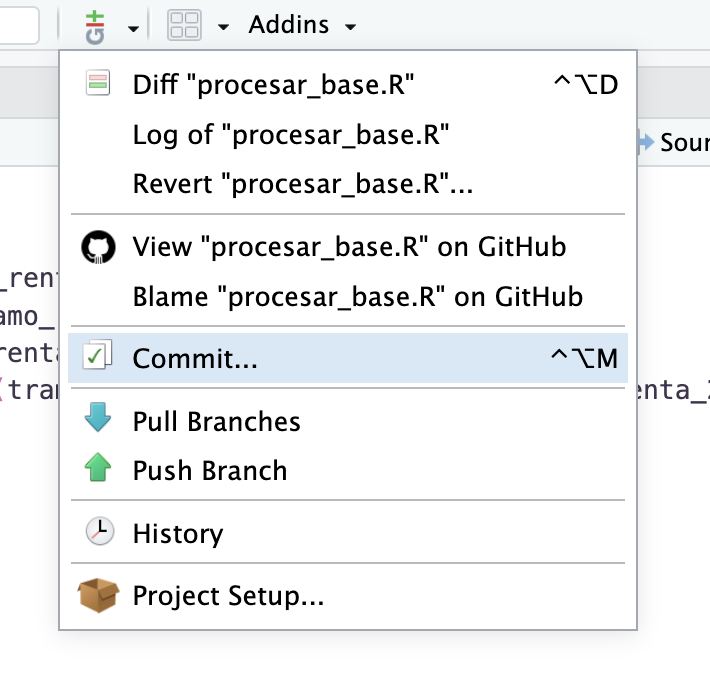Open the Addins dropdown arrow
Viewport: 710px width, 694px height.
[x=349, y=27]
